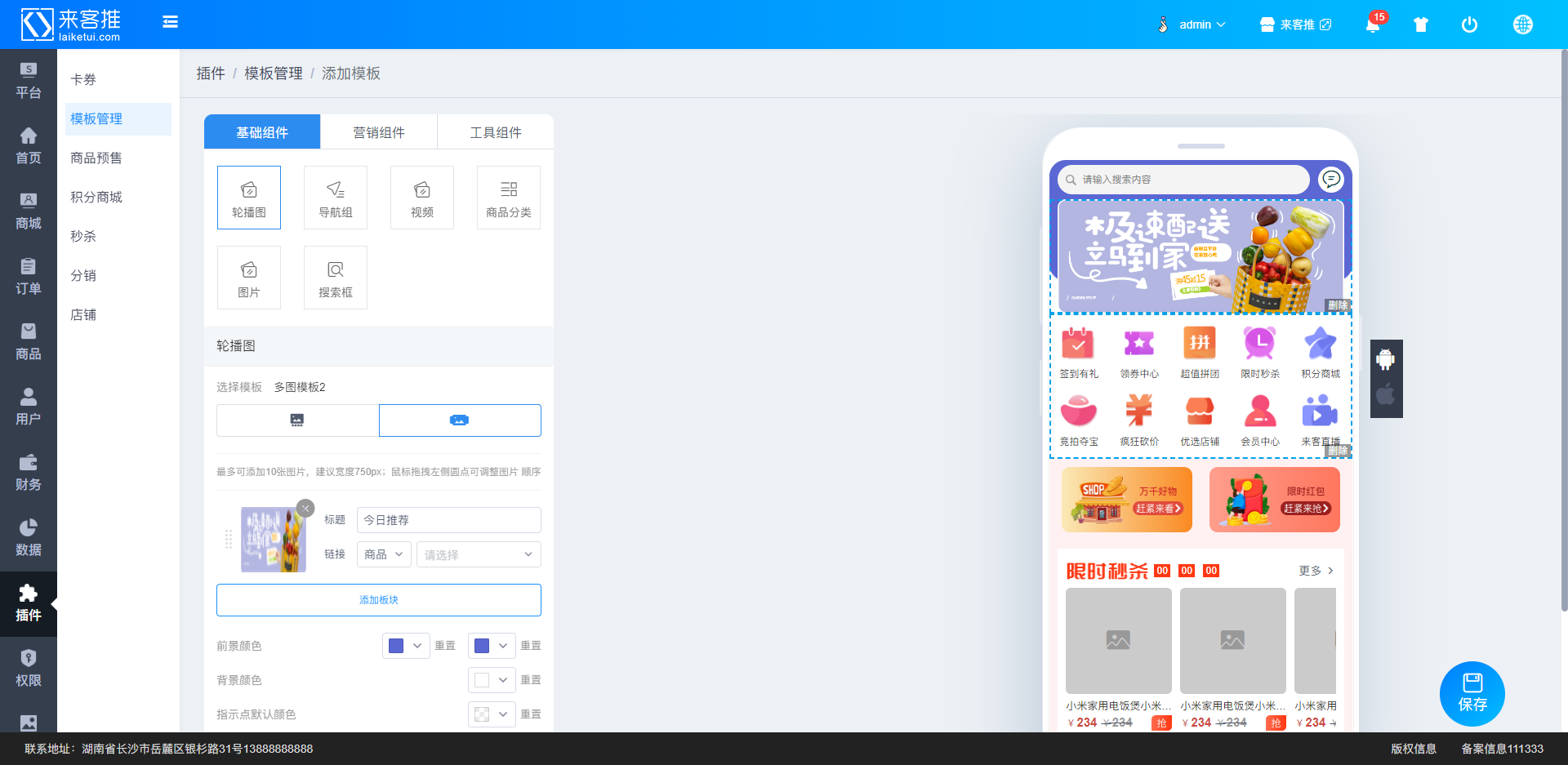Image resolution: width=1568 pixels, height=765 pixels.
Task: Open the globe language icon
Action: tap(1523, 24)
